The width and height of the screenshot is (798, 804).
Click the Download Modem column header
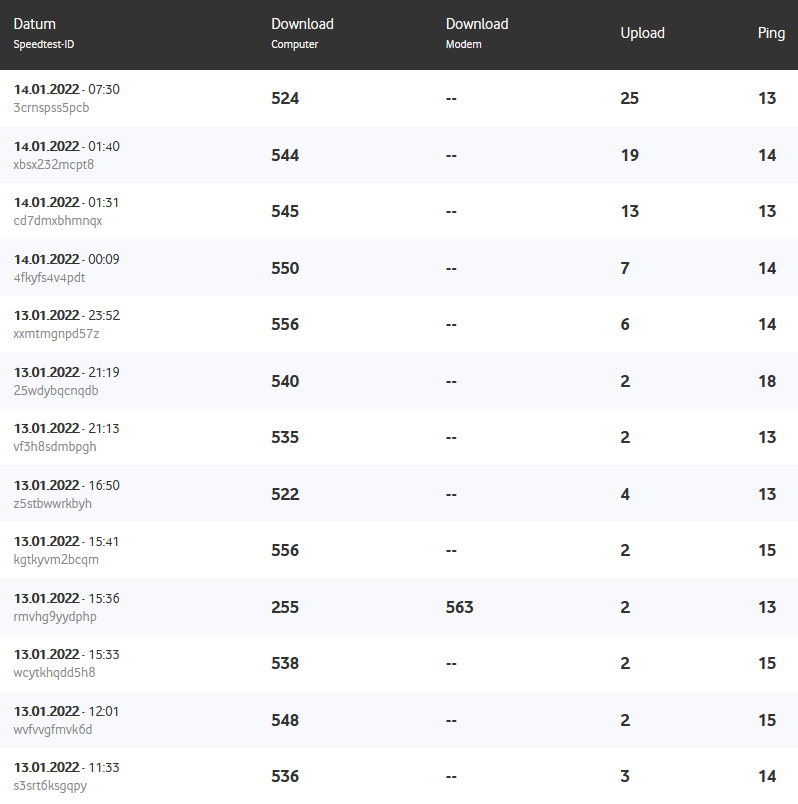pyautogui.click(x=477, y=24)
